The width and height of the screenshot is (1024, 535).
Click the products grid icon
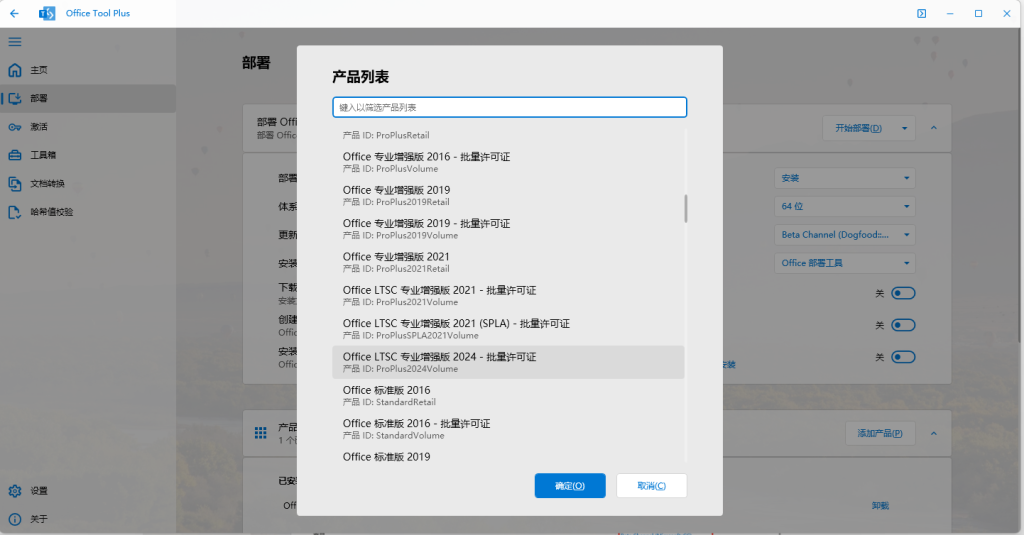[261, 432]
